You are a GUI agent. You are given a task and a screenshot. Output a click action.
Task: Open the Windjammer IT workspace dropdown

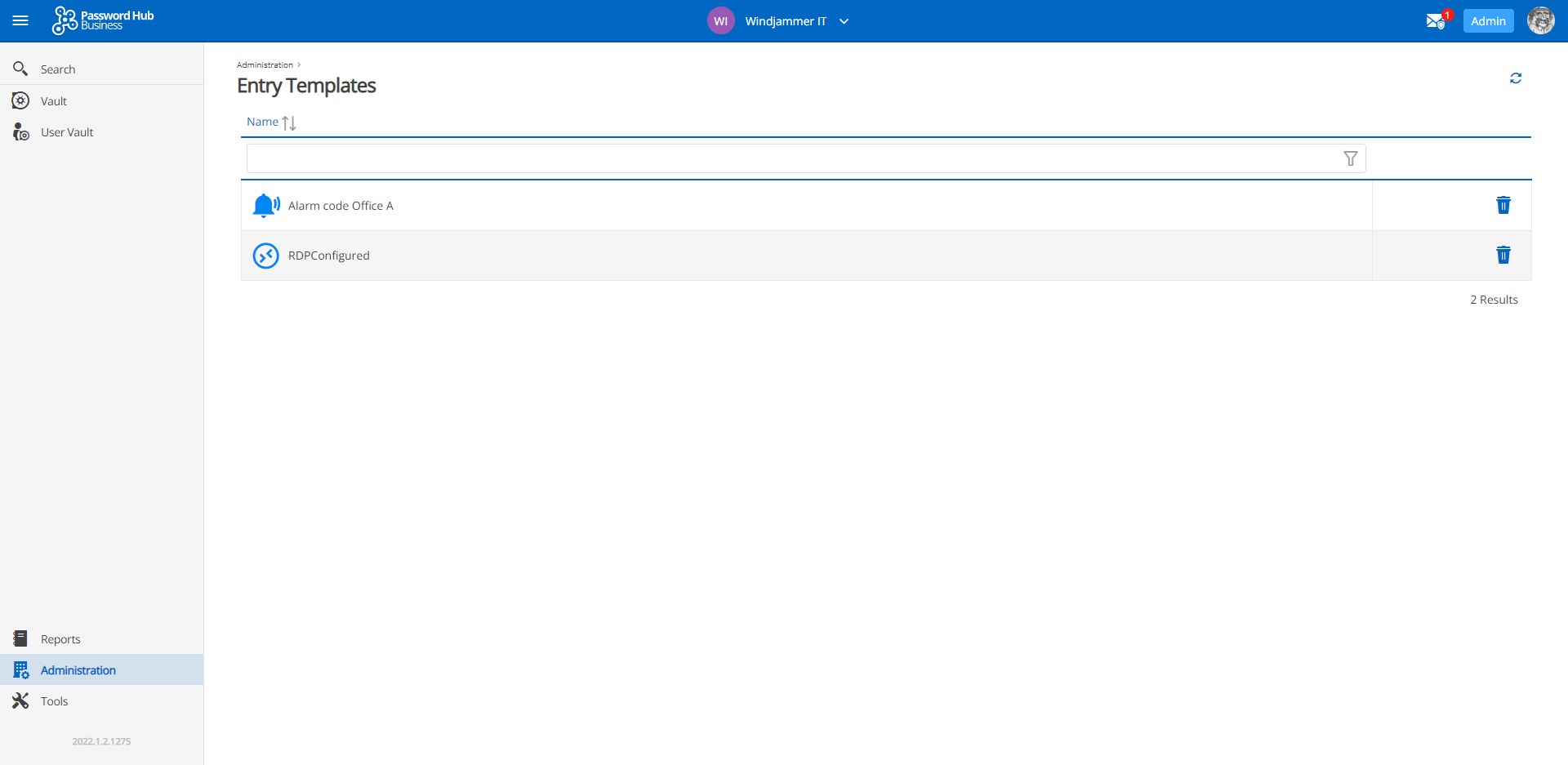coord(845,20)
